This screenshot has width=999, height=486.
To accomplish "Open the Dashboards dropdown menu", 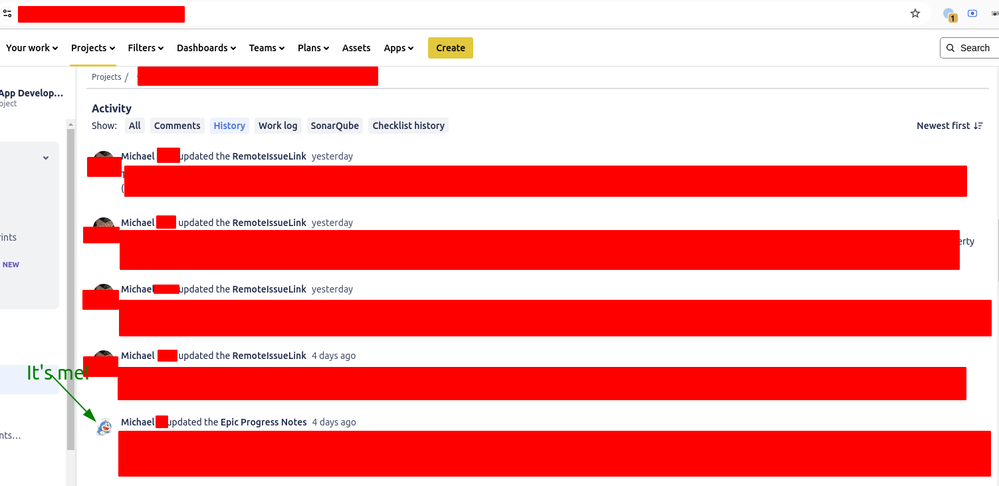I will tap(206, 48).
